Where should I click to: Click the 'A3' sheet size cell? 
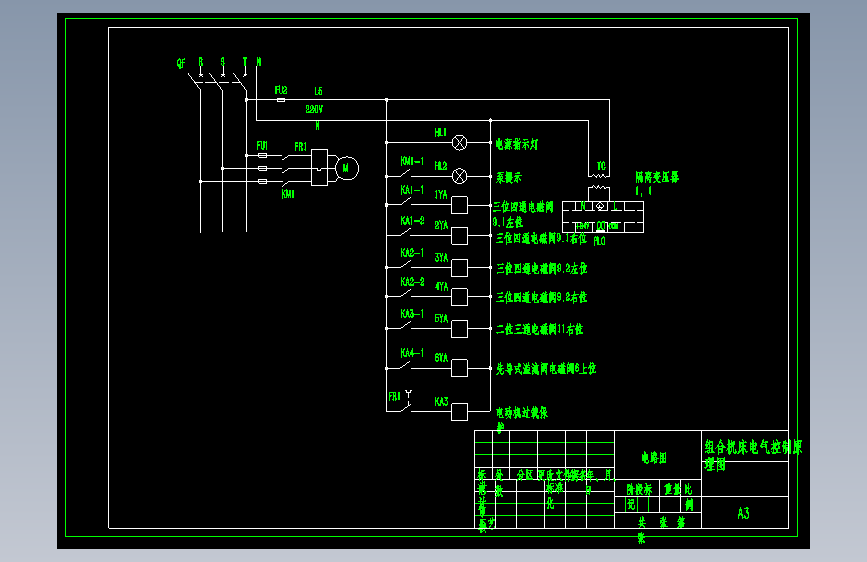pyautogui.click(x=744, y=513)
